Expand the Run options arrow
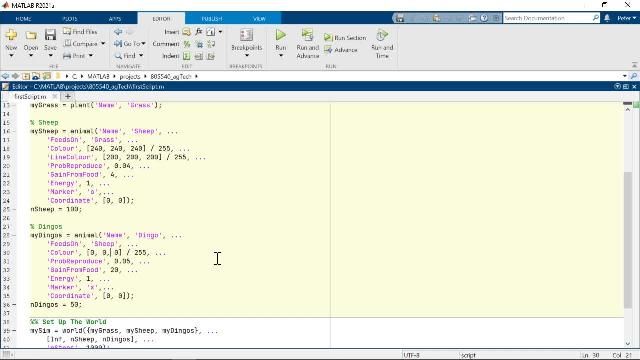The image size is (640, 360). coord(281,56)
